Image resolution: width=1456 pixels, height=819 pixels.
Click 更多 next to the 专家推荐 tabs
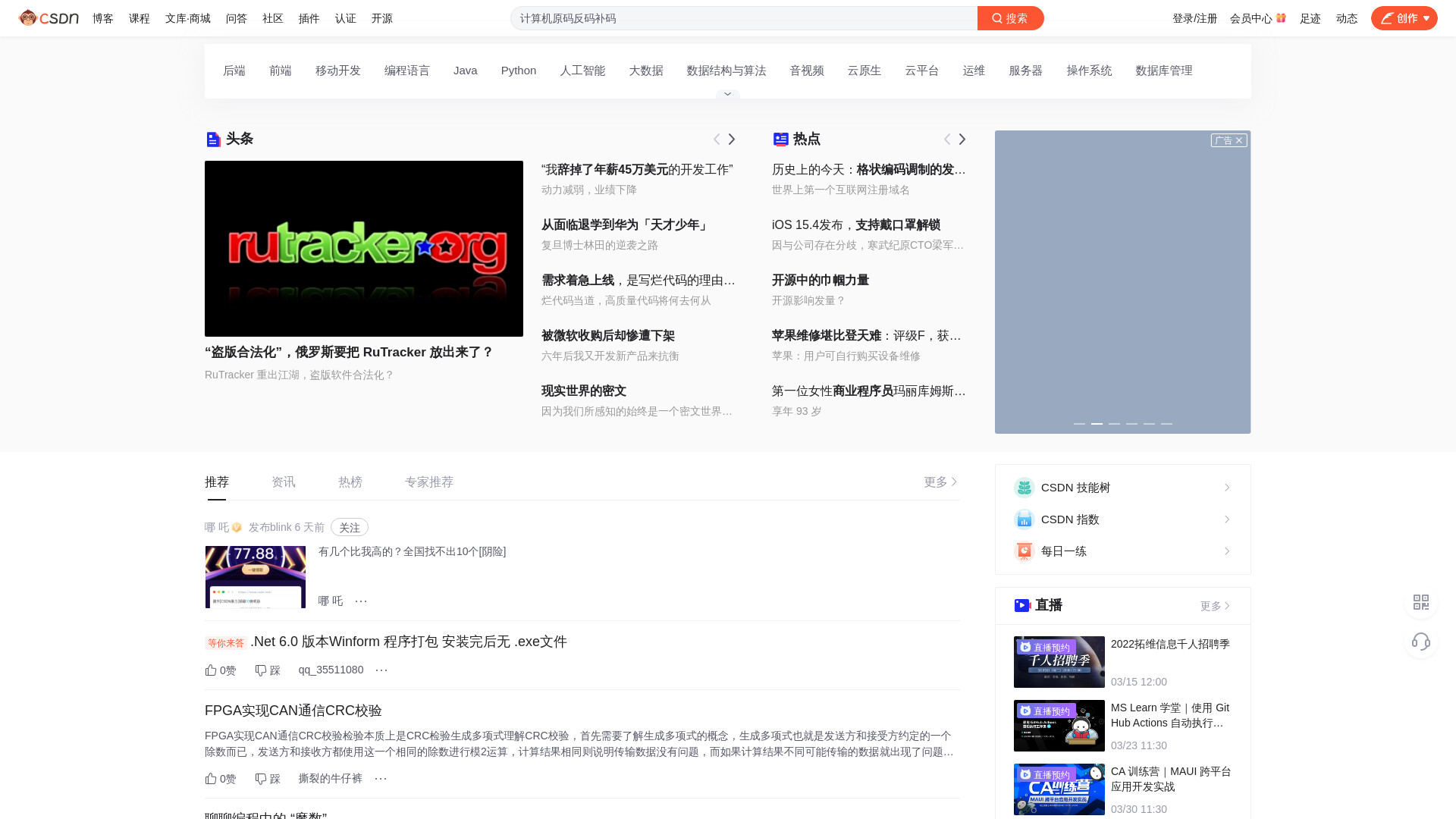[x=941, y=482]
